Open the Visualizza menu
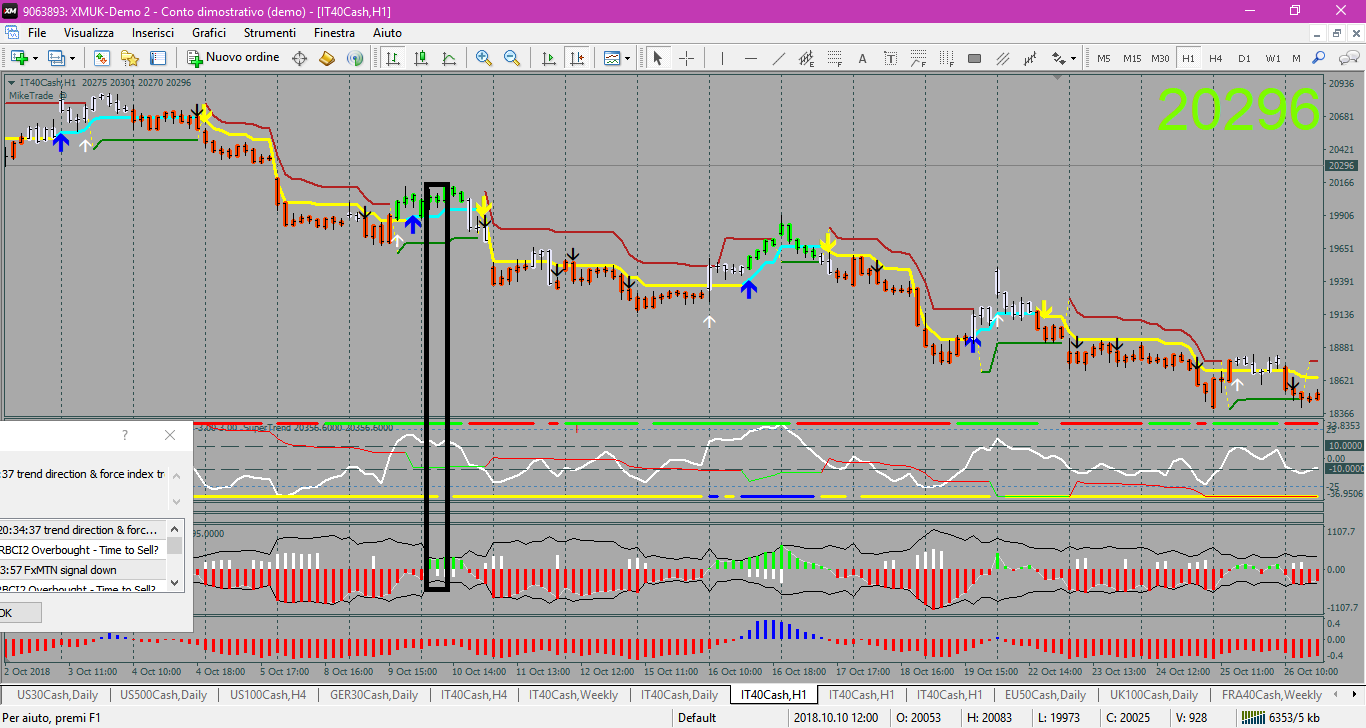 click(x=89, y=33)
